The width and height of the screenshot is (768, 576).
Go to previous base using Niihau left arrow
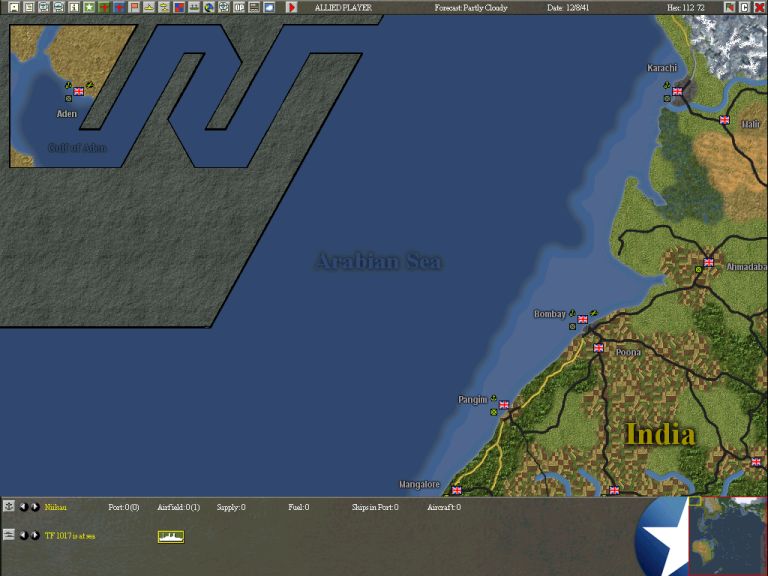click(x=23, y=507)
